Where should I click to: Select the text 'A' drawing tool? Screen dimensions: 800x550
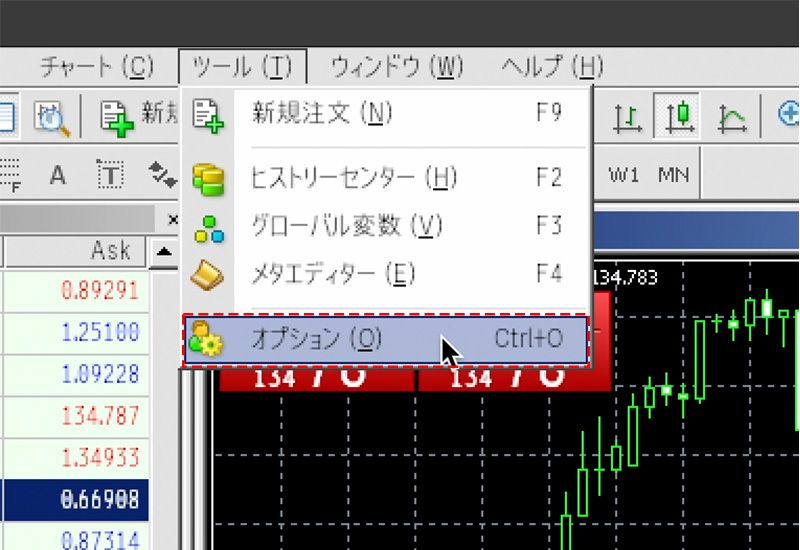pyautogui.click(x=58, y=176)
